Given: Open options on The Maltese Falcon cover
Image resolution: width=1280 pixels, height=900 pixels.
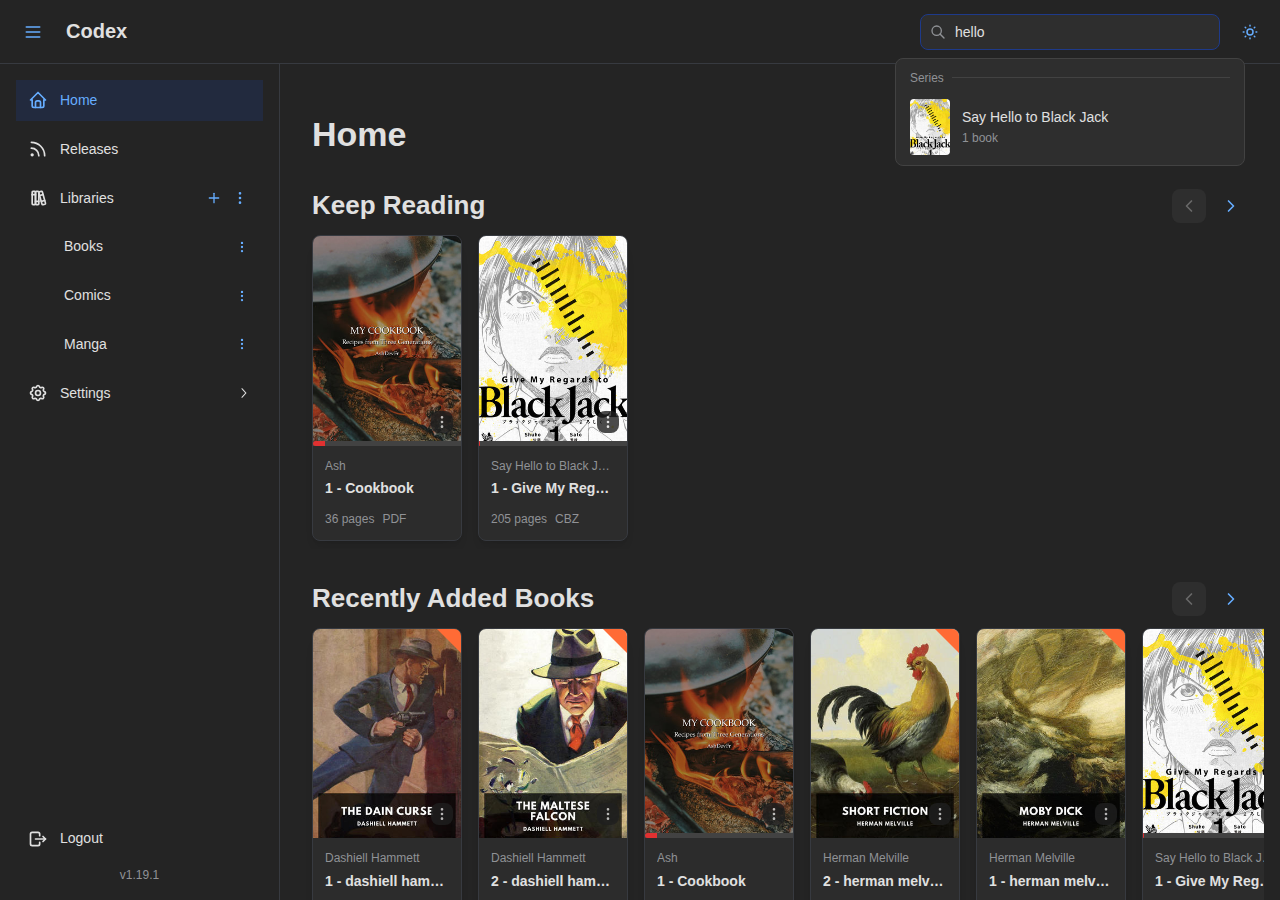Looking at the screenshot, I should [x=608, y=814].
